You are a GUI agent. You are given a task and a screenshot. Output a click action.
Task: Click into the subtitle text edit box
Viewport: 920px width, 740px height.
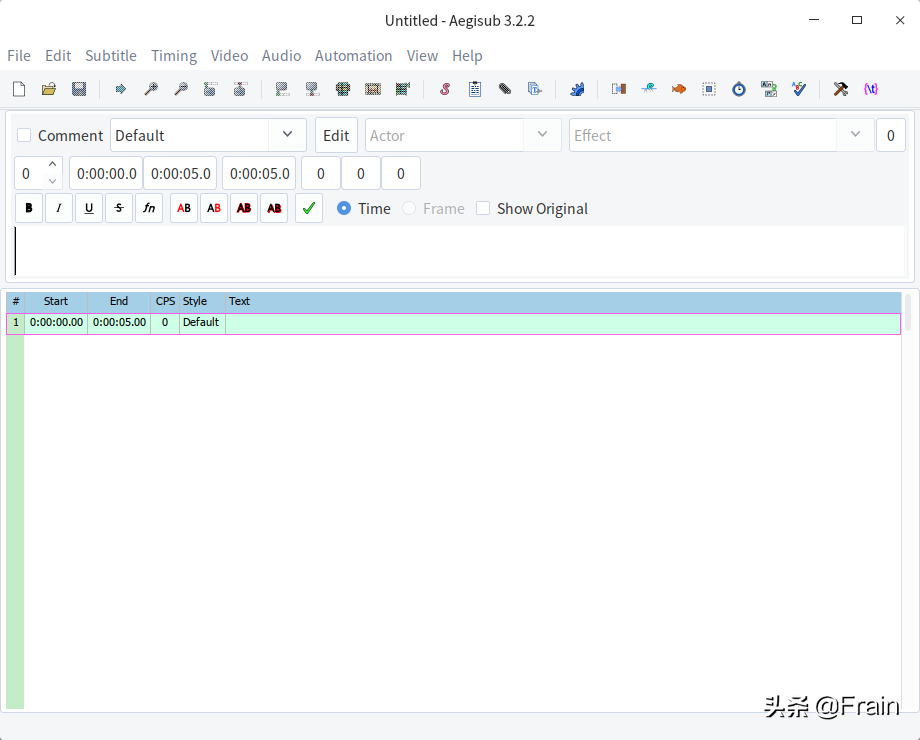[460, 251]
